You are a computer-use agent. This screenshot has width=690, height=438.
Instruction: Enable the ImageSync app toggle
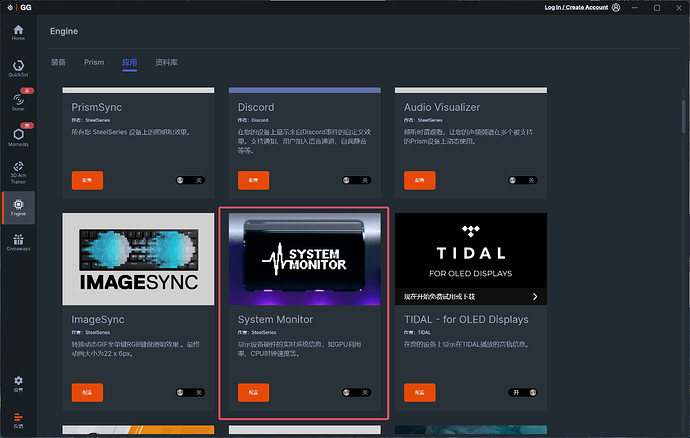click(x=189, y=393)
